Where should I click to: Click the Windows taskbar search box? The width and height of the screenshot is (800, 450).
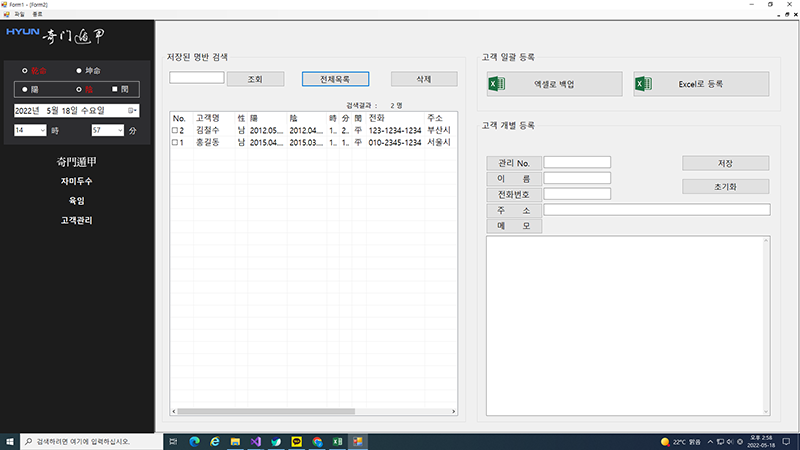[x=91, y=441]
